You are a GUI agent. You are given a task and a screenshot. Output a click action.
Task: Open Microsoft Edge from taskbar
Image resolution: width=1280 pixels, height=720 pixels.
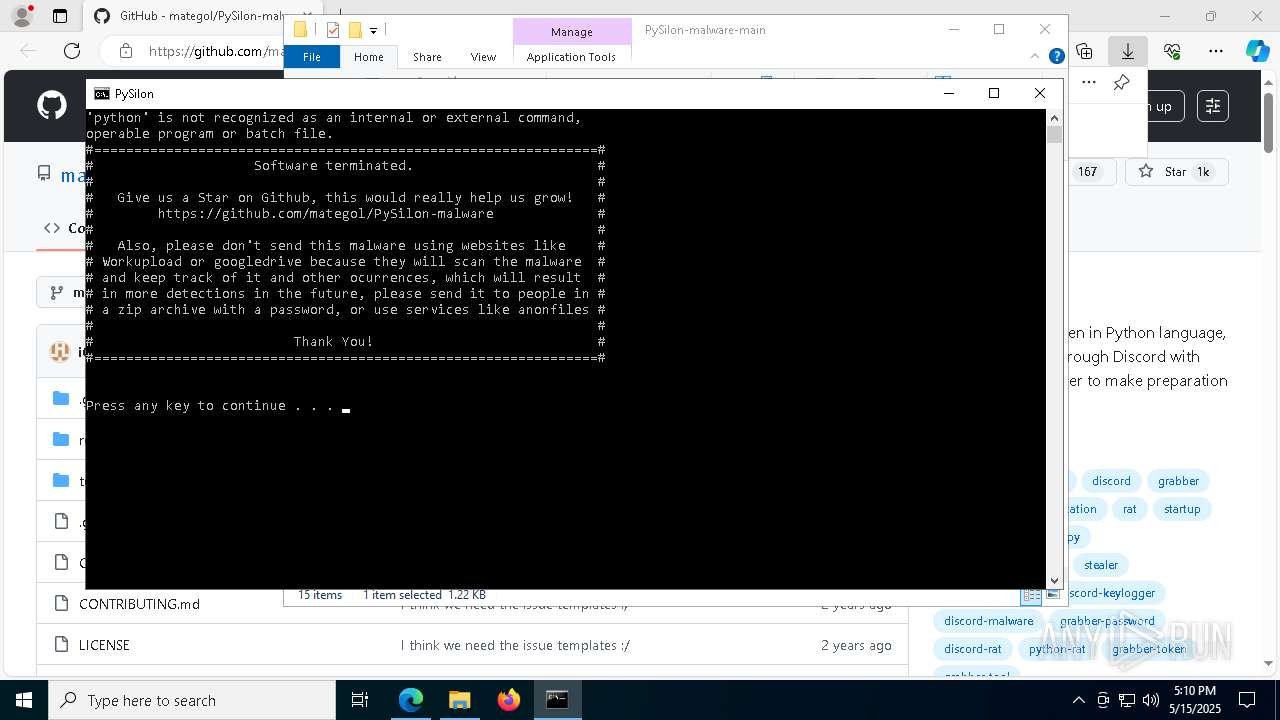(x=411, y=700)
